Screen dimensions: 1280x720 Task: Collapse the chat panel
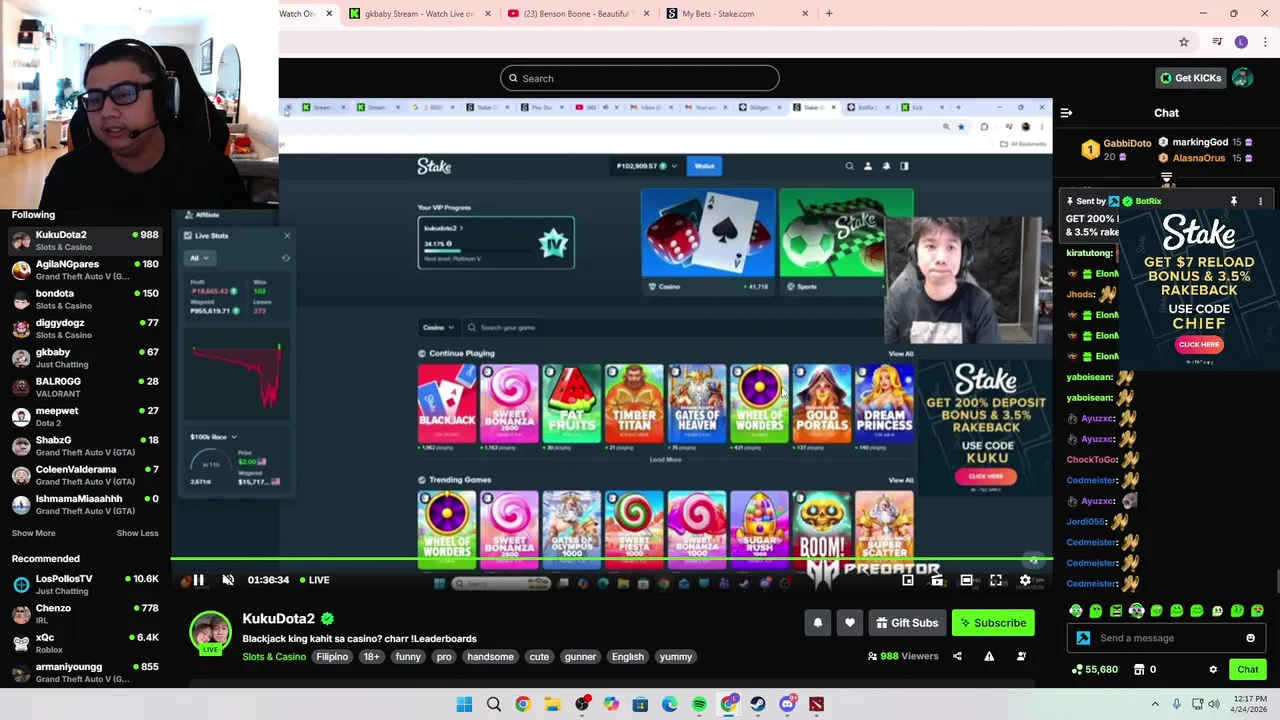click(x=1066, y=113)
